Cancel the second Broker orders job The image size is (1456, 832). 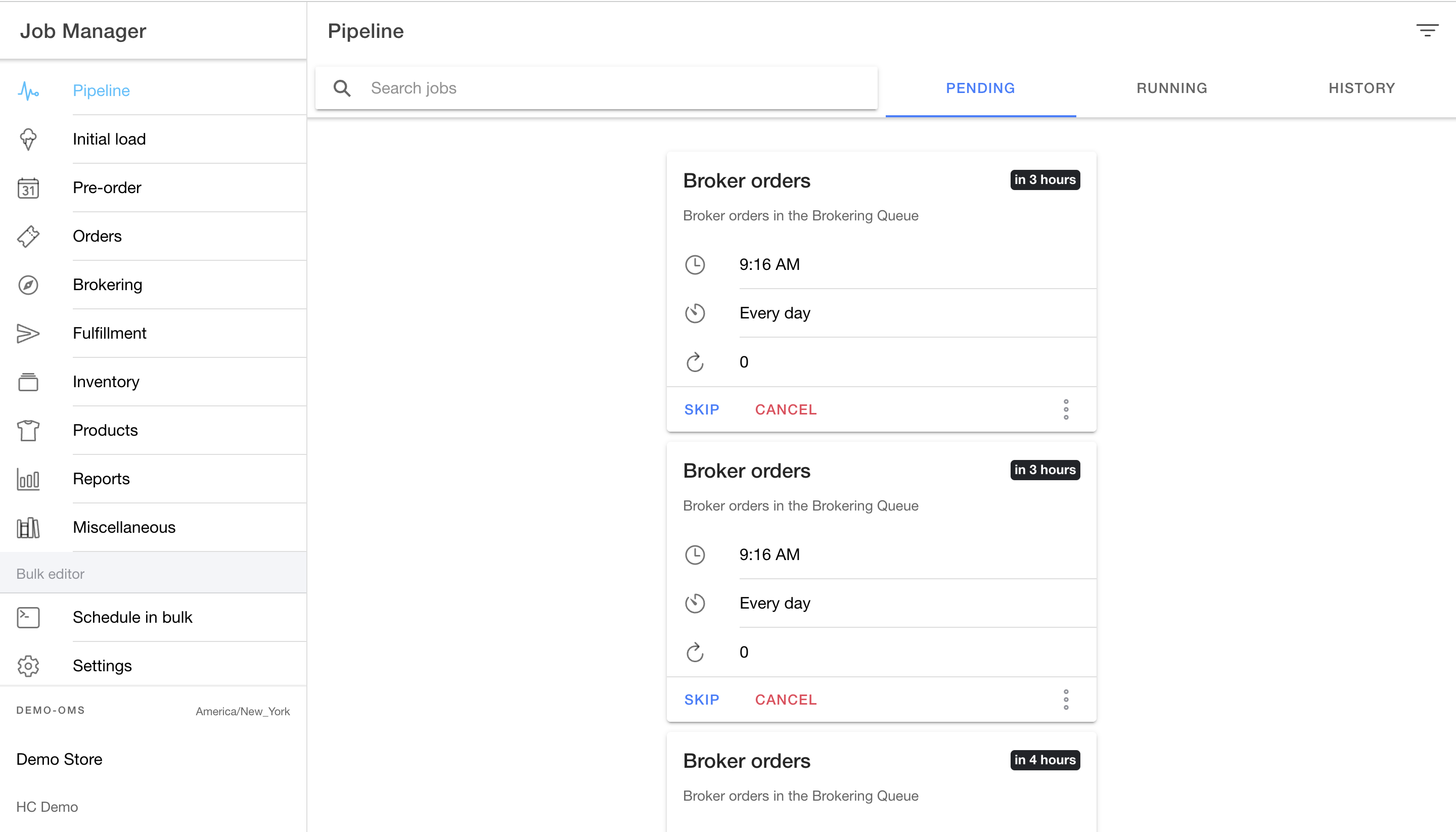click(785, 700)
